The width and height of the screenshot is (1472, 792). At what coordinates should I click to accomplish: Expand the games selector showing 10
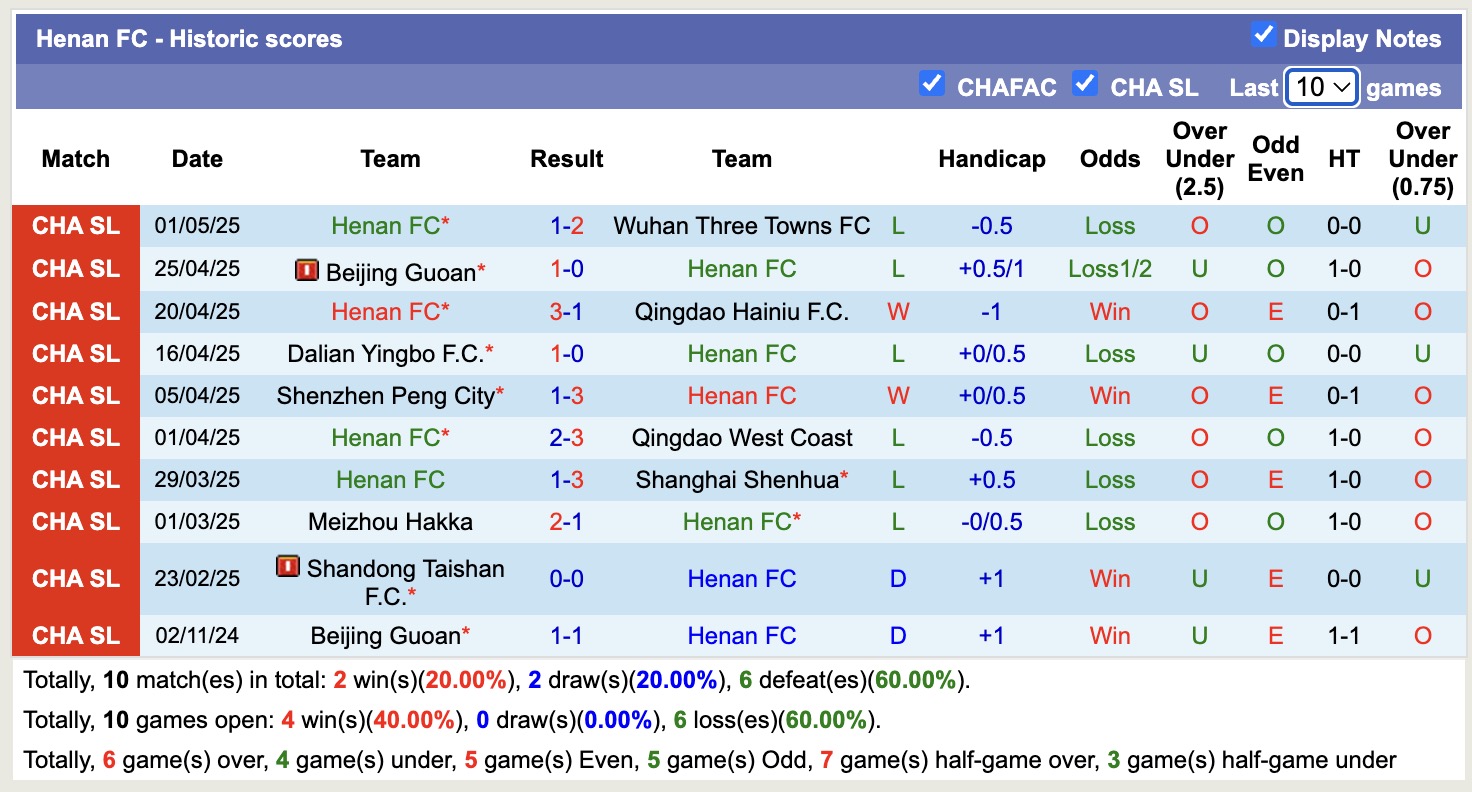point(1321,87)
